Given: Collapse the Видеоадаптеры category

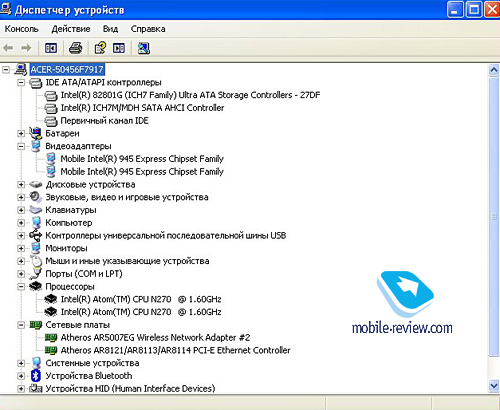Looking at the screenshot, I should [21, 146].
